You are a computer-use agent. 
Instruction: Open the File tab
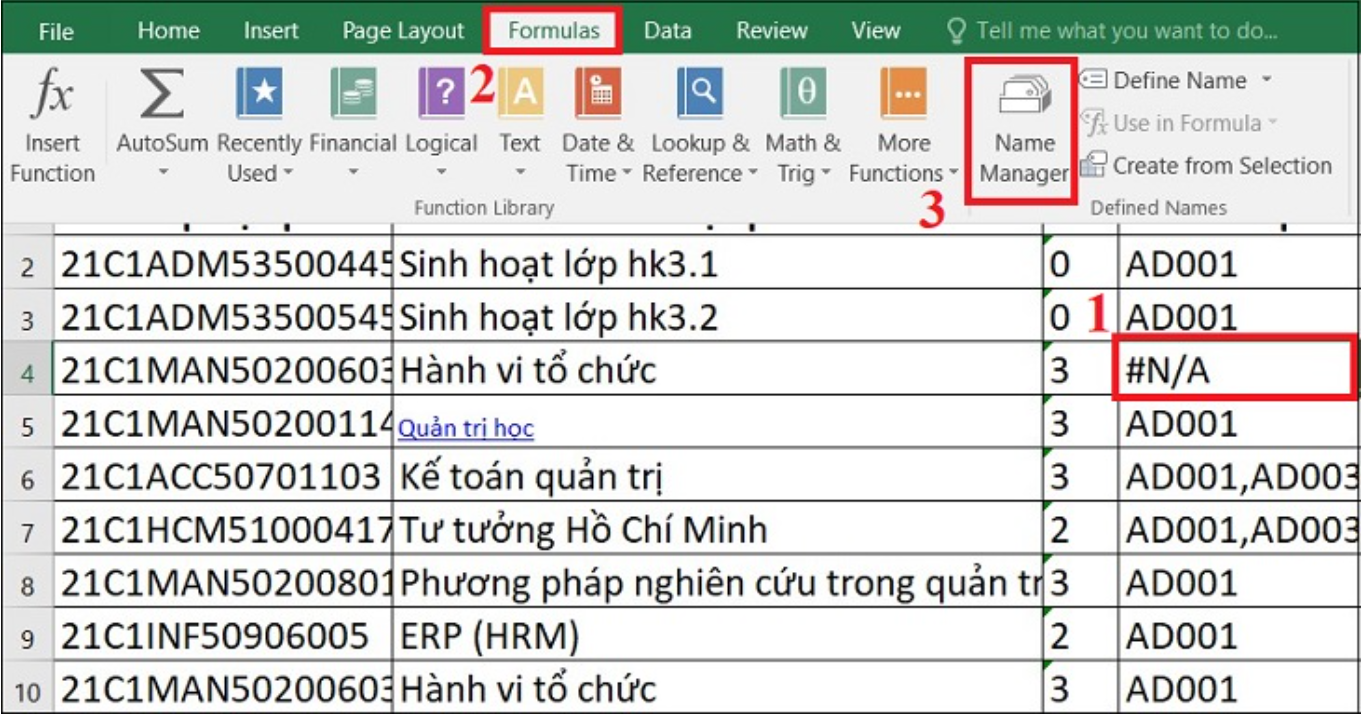[x=56, y=31]
